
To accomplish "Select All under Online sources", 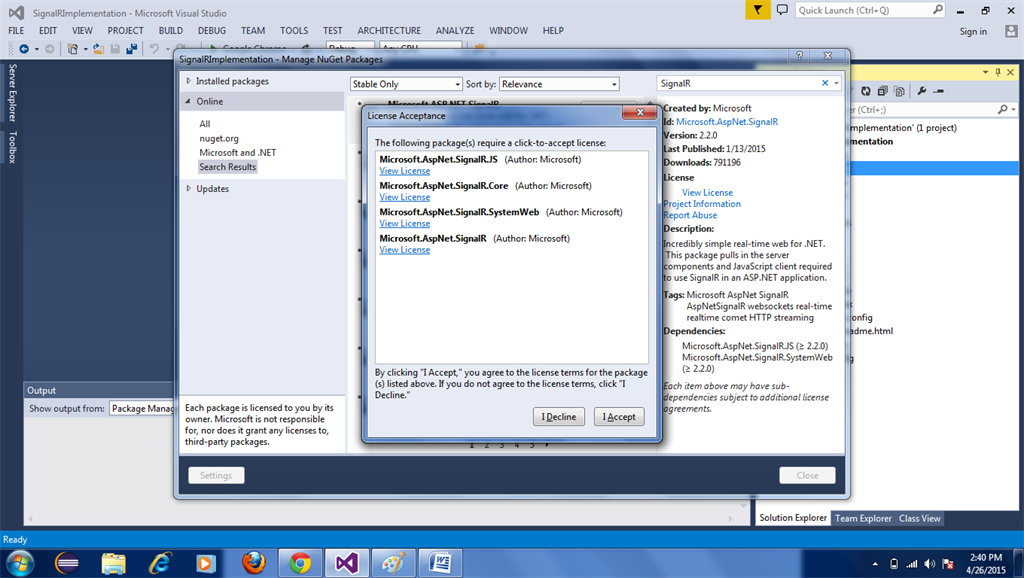I will pyautogui.click(x=204, y=123).
